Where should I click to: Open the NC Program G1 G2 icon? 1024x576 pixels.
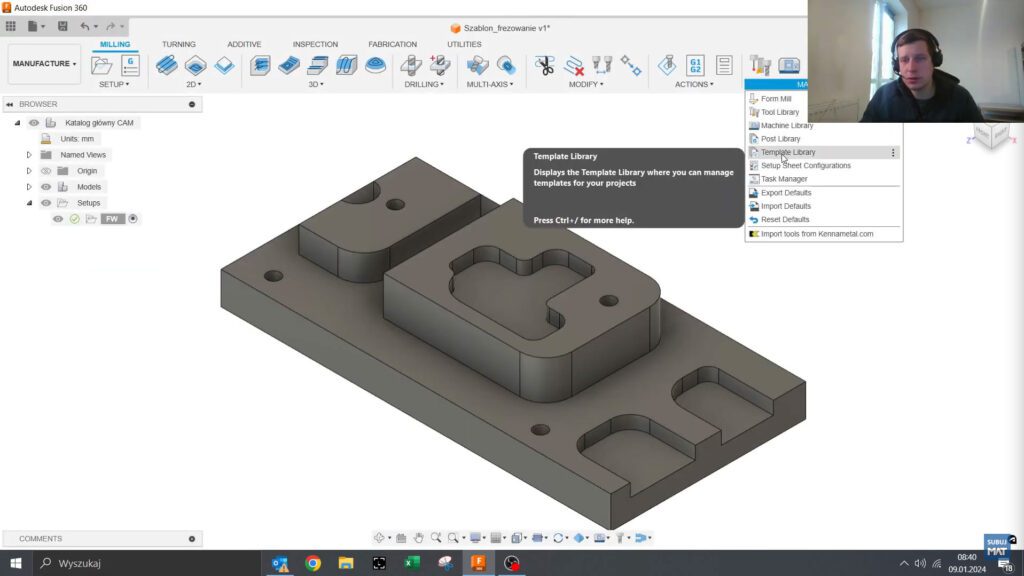click(695, 66)
